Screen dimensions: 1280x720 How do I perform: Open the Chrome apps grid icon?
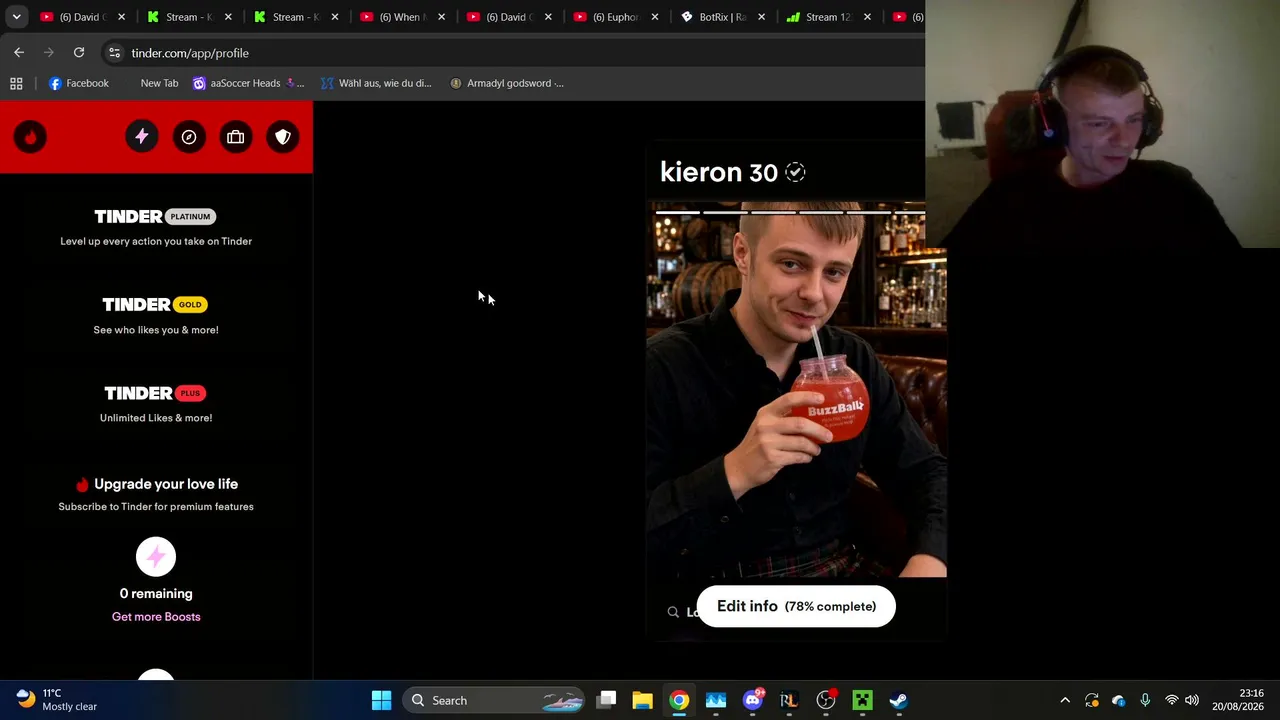pyautogui.click(x=16, y=83)
